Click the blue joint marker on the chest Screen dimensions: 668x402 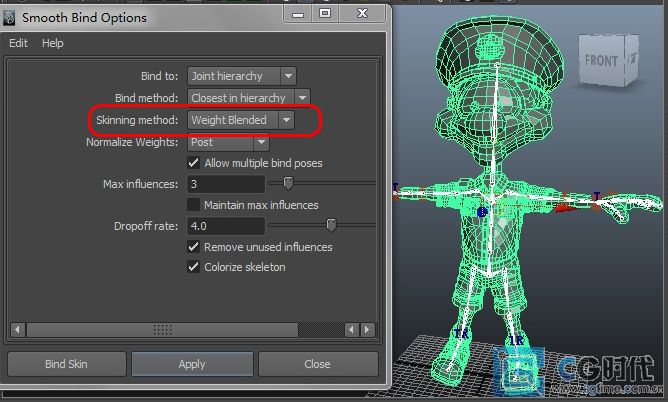click(482, 212)
